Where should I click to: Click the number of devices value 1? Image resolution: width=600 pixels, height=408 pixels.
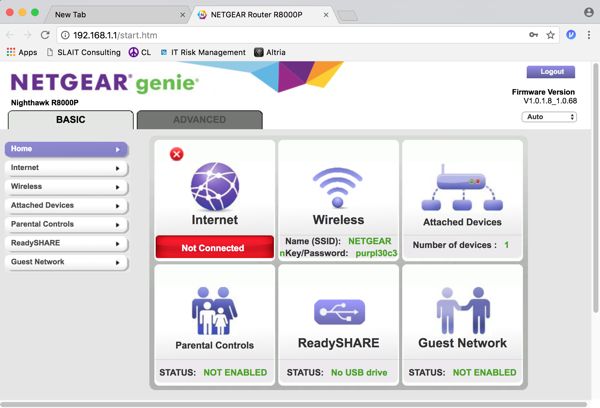tap(507, 245)
